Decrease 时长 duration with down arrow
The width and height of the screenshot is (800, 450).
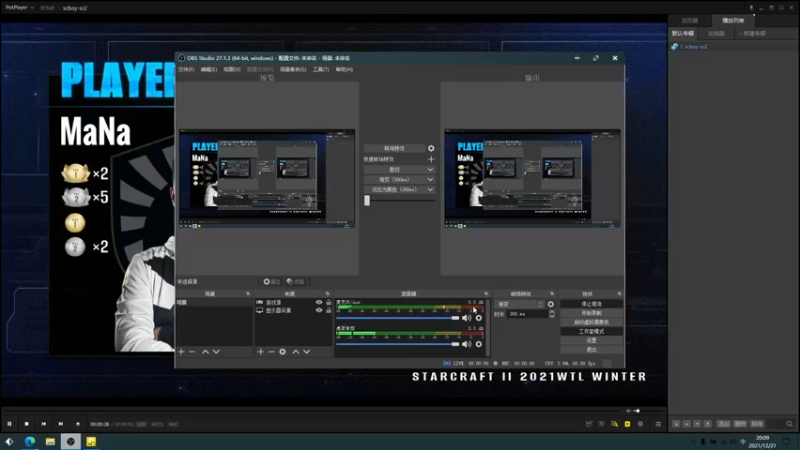(x=552, y=316)
